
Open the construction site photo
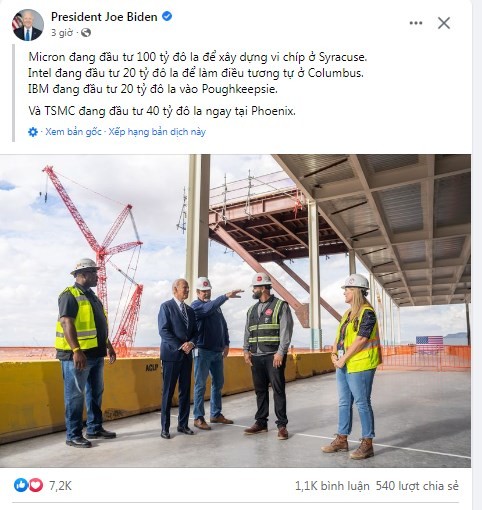(x=235, y=311)
